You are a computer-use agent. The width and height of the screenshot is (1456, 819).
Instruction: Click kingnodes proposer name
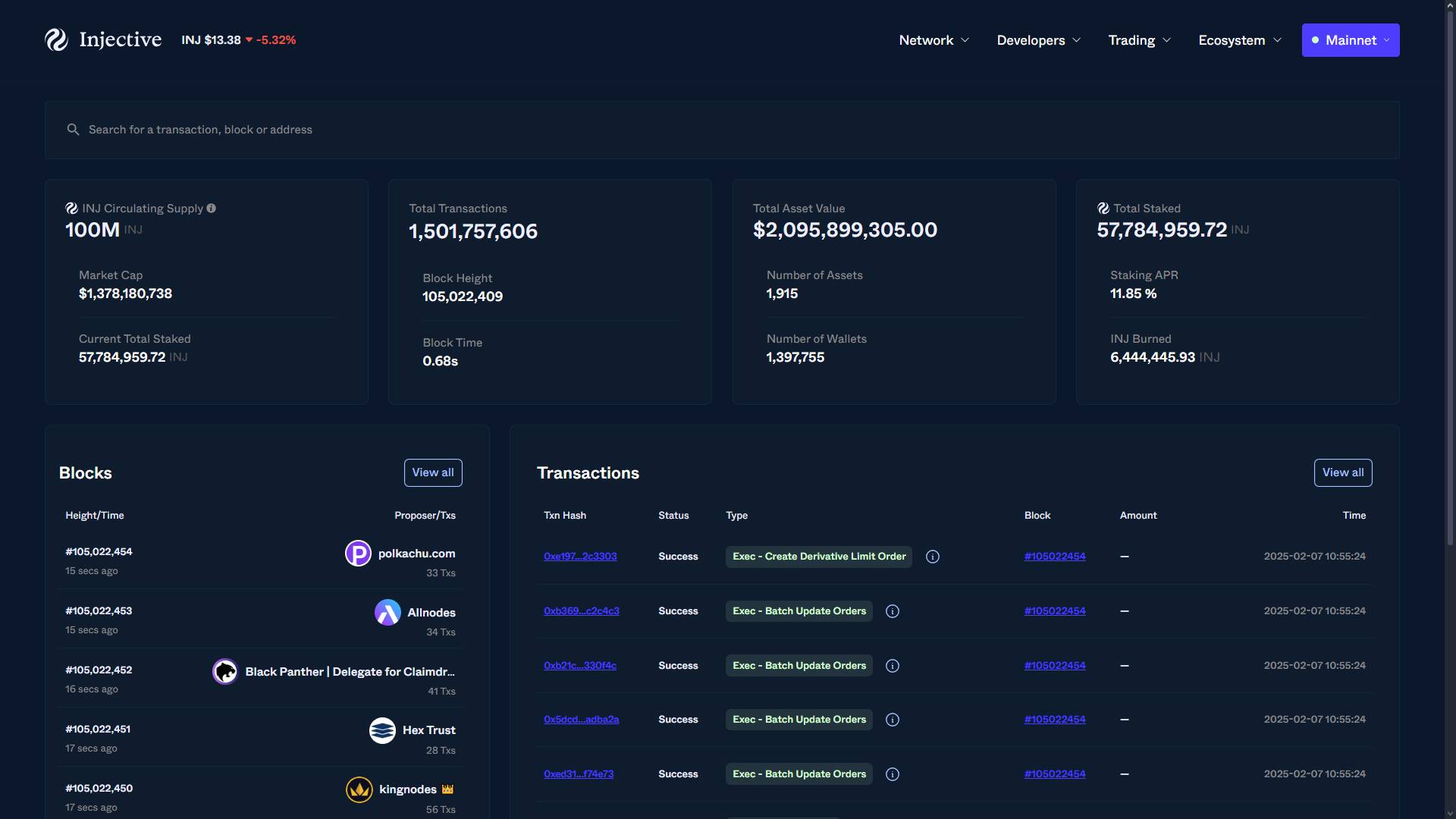coord(408,789)
